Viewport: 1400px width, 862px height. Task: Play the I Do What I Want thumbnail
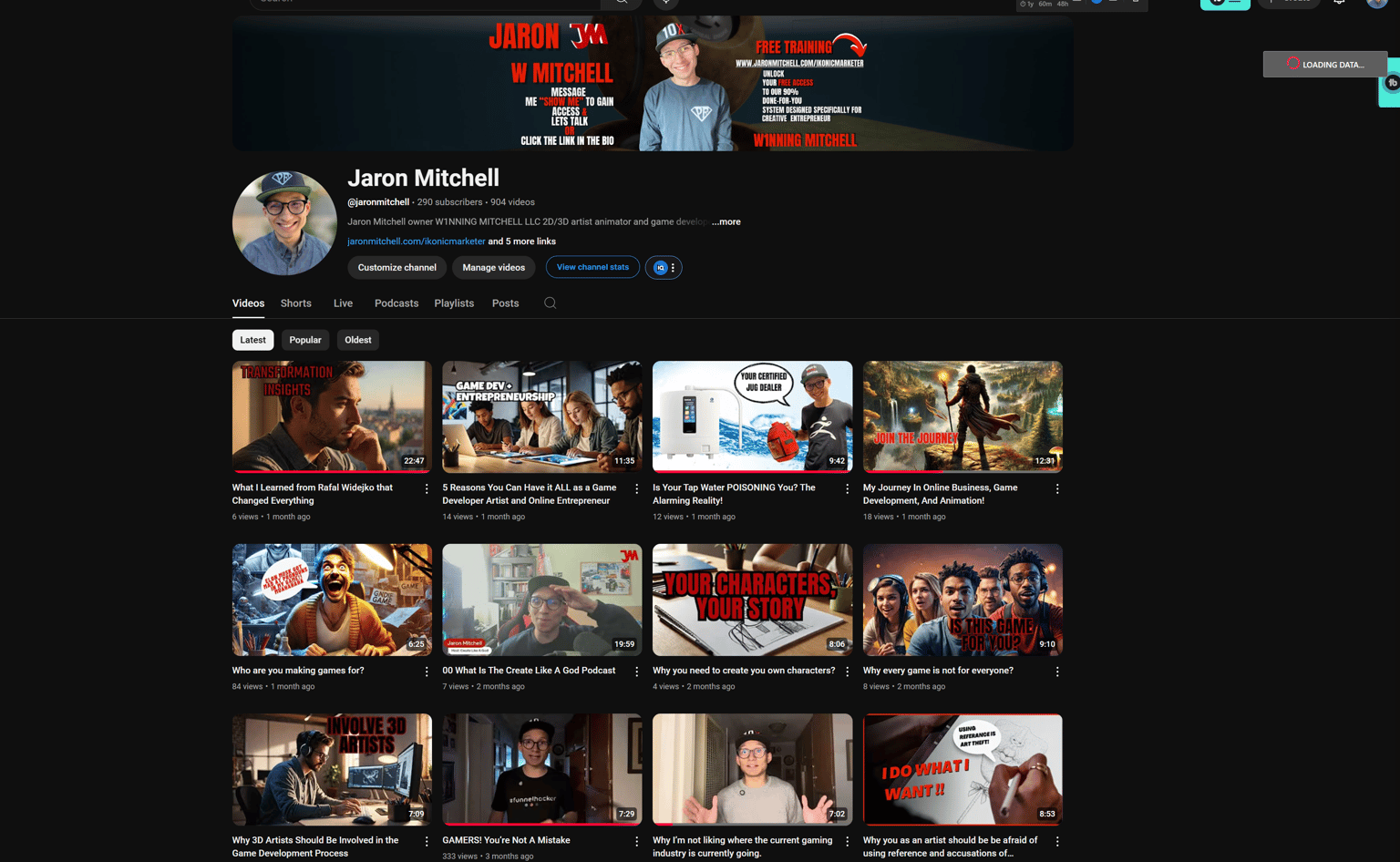(x=962, y=770)
